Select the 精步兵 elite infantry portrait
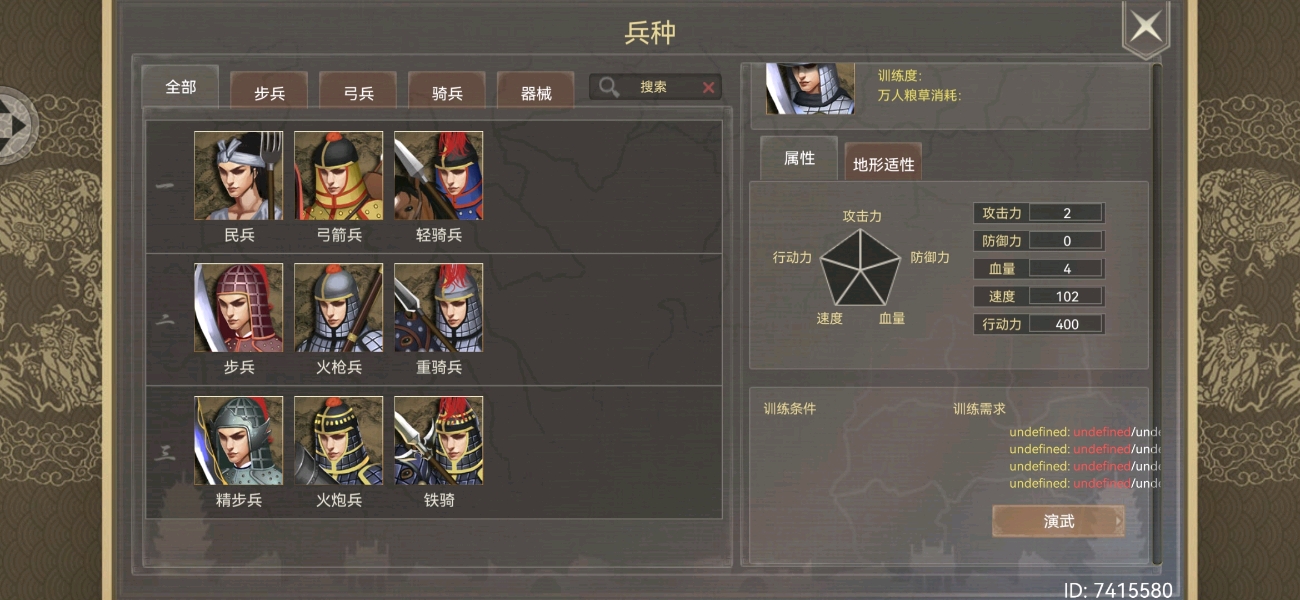The height and width of the screenshot is (600, 1300). 238,440
